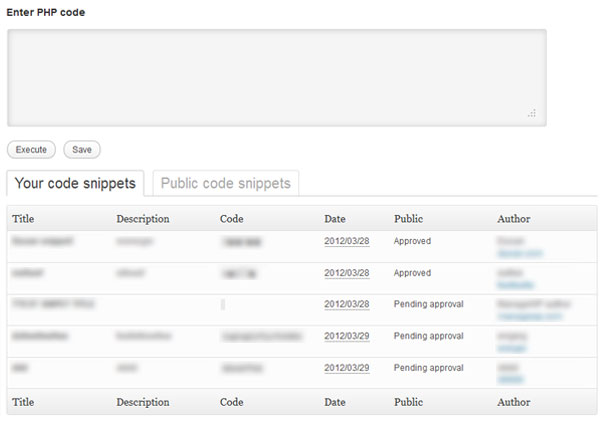Switch to Your code snippets tab

pyautogui.click(x=76, y=183)
